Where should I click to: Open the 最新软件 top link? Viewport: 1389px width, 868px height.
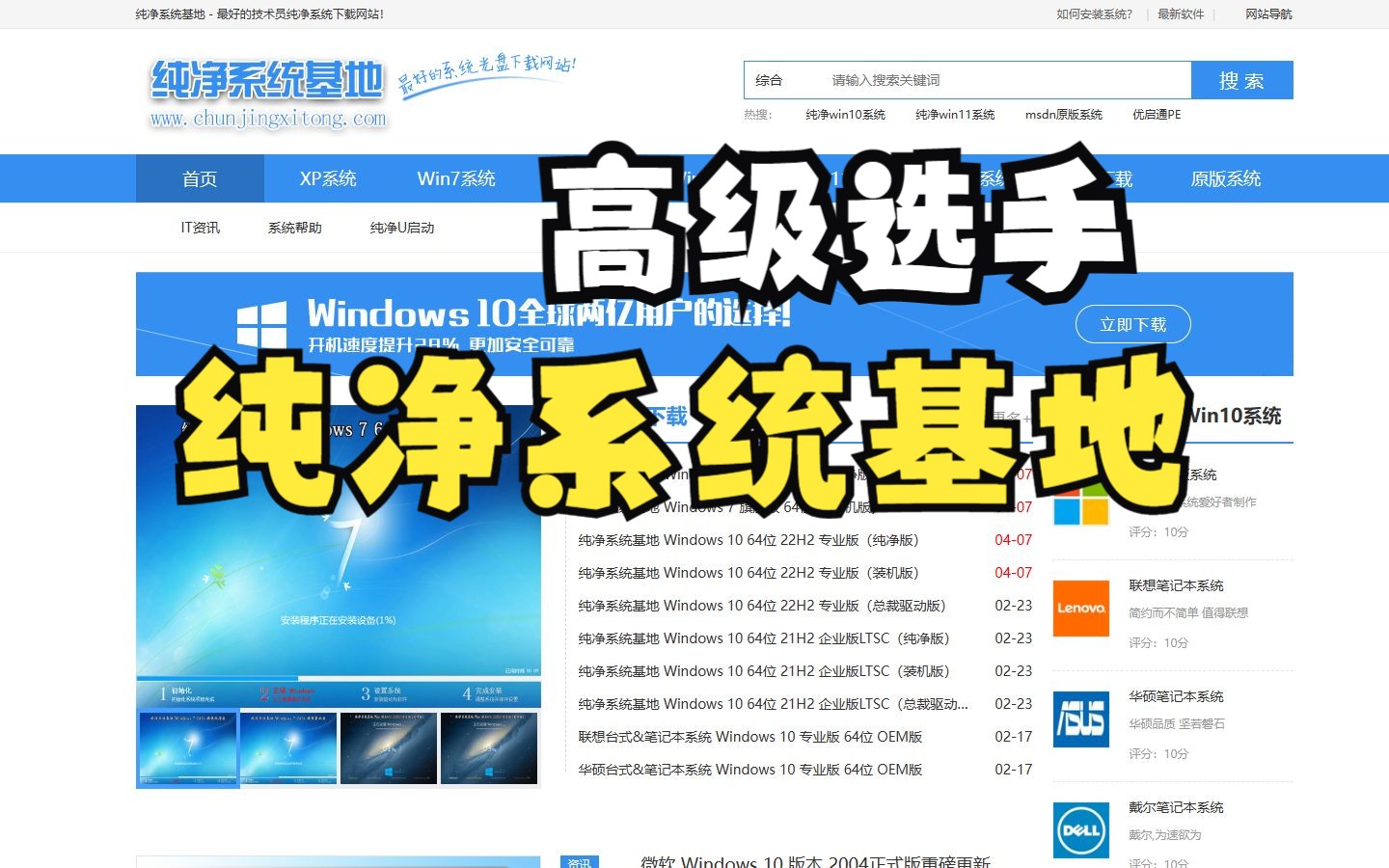(x=1181, y=14)
